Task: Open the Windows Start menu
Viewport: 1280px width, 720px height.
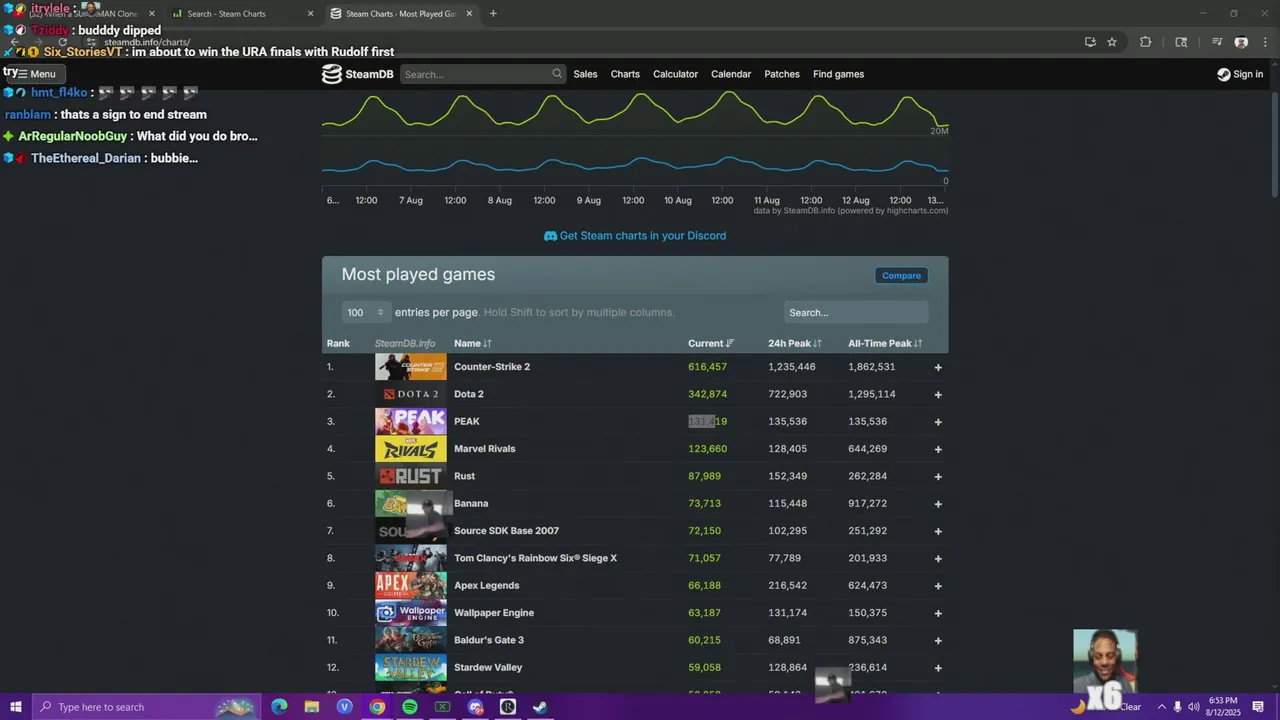Action: coord(15,707)
